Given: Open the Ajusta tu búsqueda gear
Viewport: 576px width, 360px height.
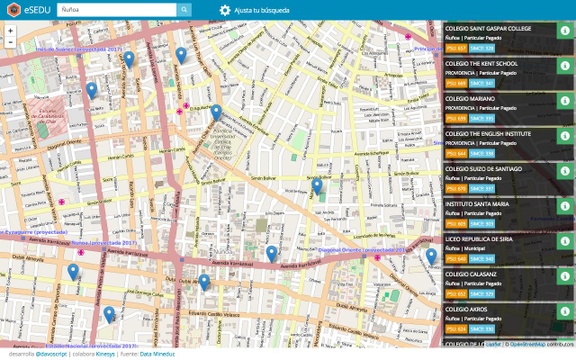Looking at the screenshot, I should click(225, 10).
